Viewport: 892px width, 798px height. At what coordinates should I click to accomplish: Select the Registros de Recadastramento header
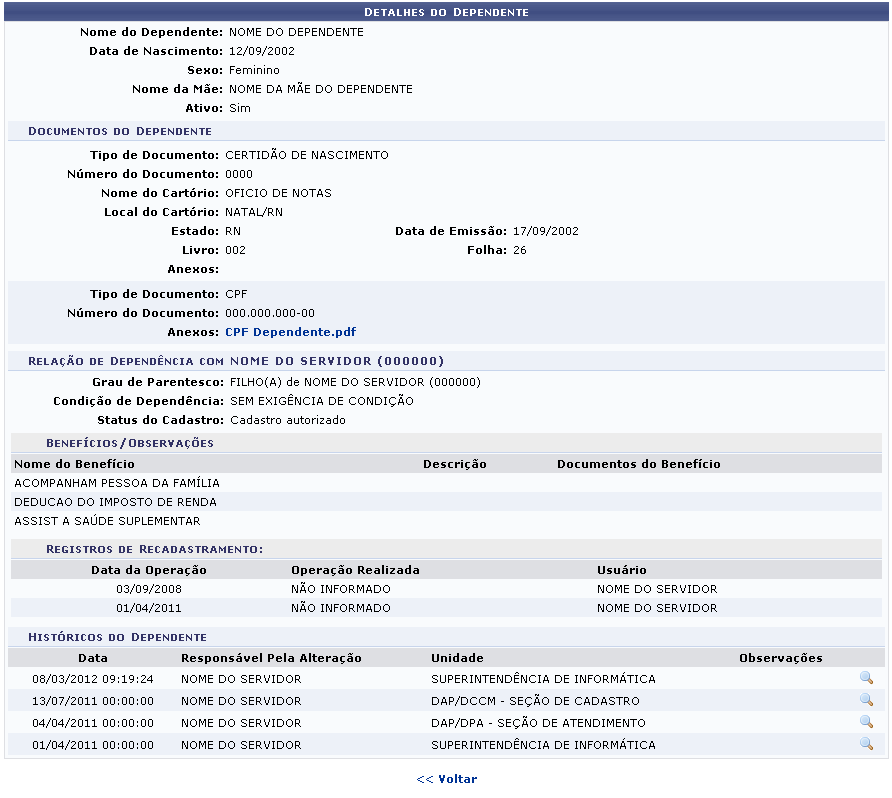point(154,549)
